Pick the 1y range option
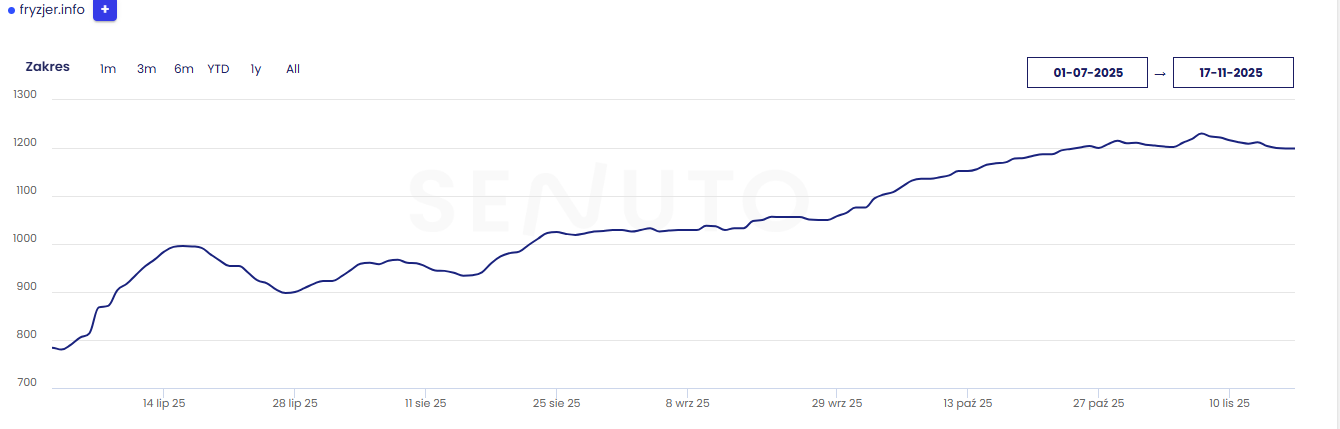The width and height of the screenshot is (1340, 429). coord(256,69)
